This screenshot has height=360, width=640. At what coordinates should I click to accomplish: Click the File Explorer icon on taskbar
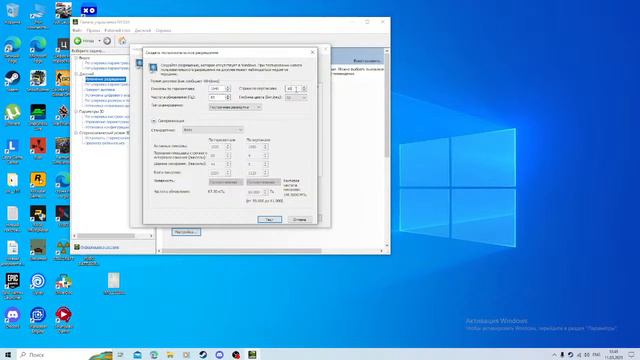170,355
